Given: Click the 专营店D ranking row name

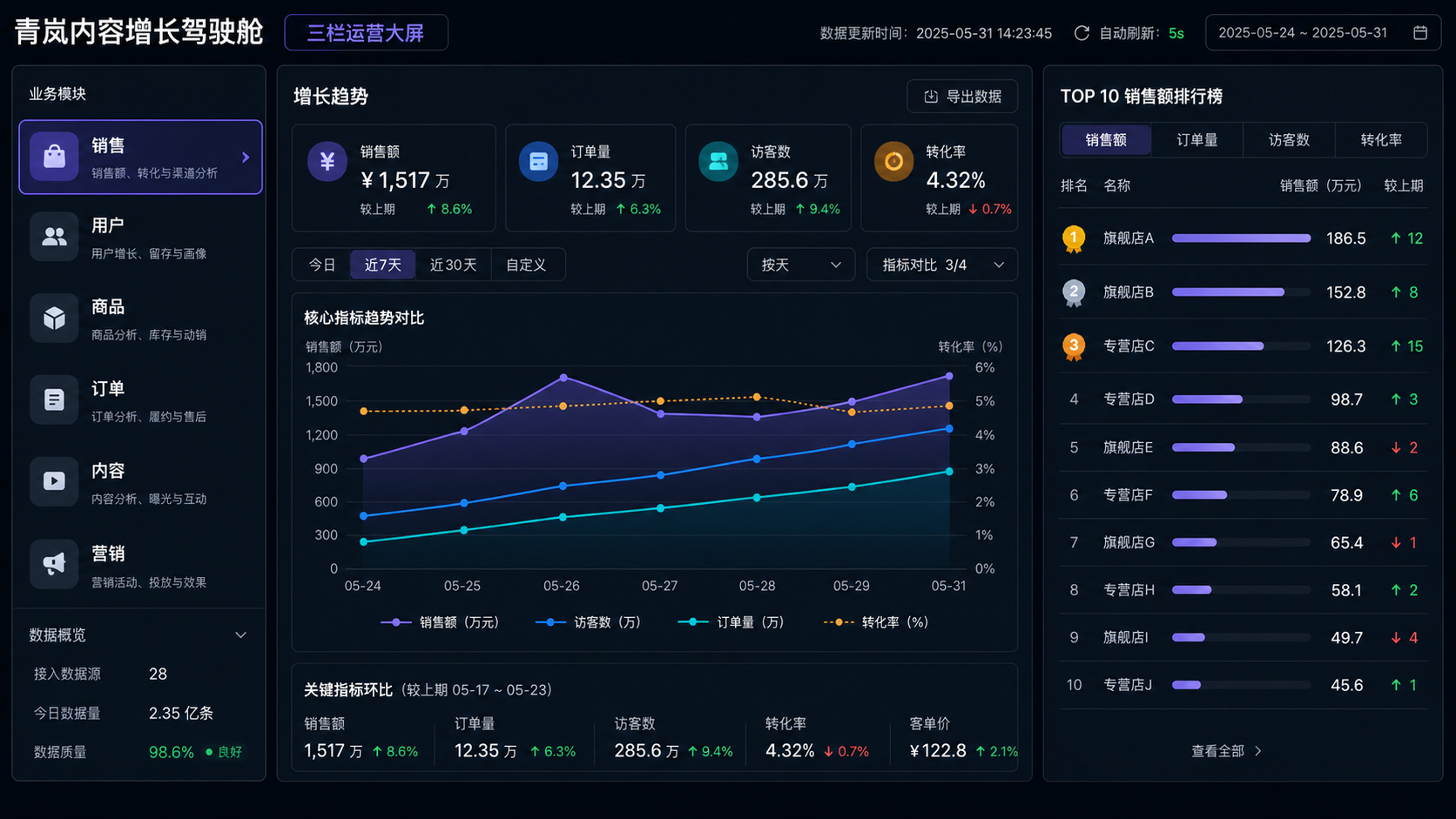Looking at the screenshot, I should (1129, 399).
